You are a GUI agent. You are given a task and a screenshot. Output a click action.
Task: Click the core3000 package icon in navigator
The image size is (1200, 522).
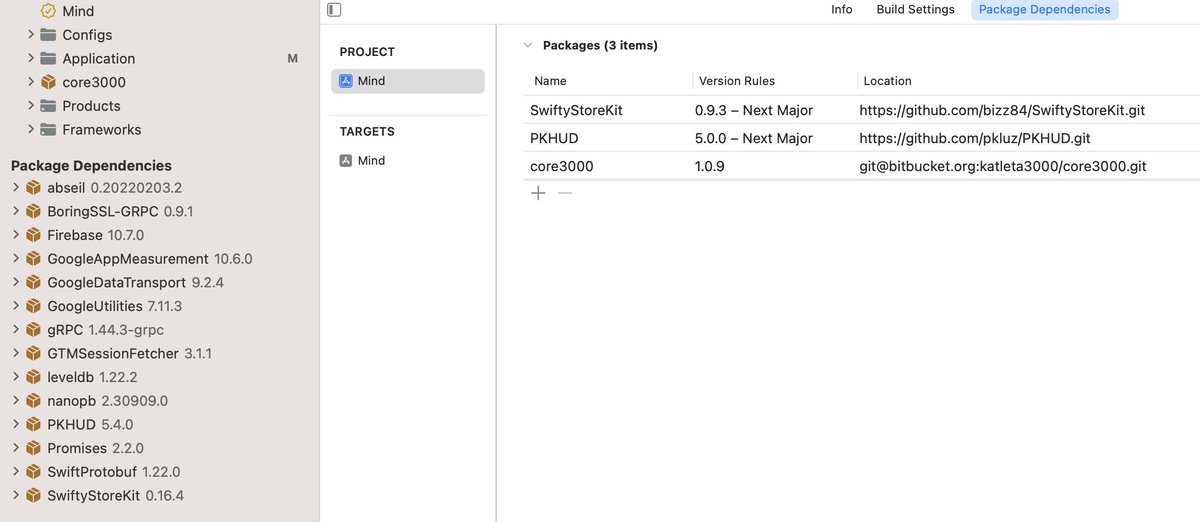click(48, 82)
